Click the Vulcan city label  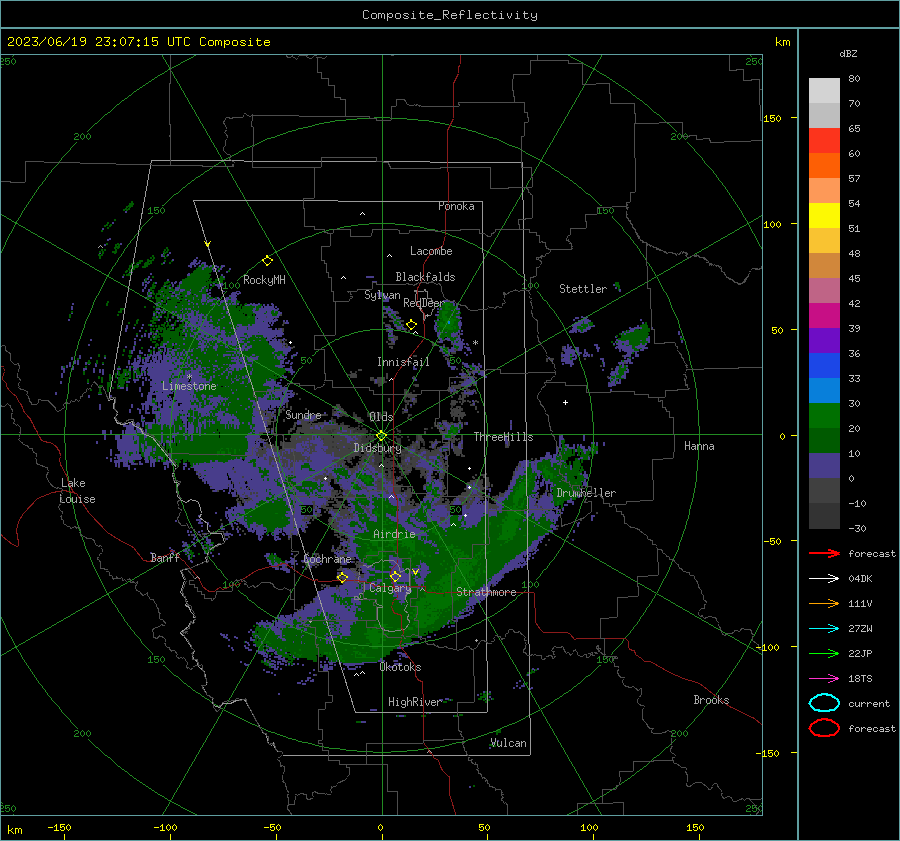pos(508,743)
